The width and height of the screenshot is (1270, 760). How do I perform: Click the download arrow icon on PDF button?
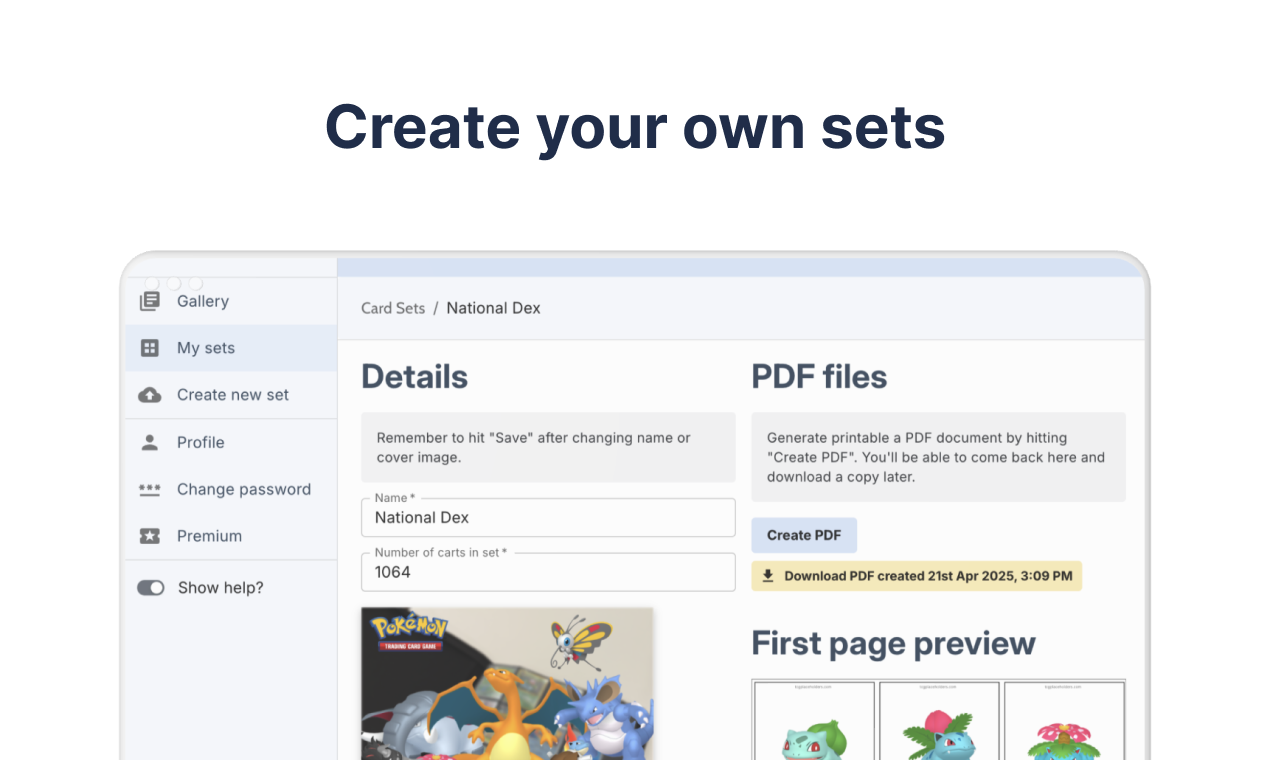tap(768, 576)
